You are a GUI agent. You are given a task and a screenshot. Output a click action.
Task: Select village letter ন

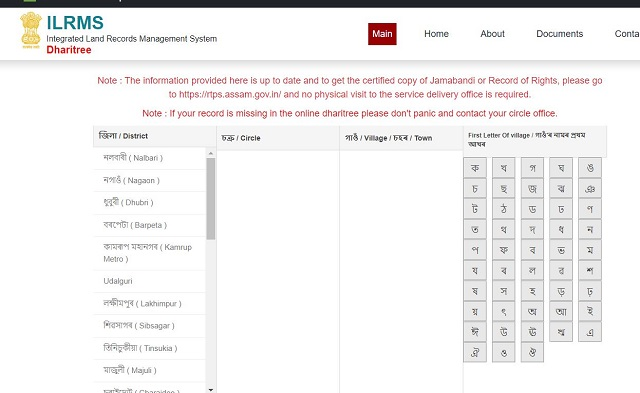point(590,229)
